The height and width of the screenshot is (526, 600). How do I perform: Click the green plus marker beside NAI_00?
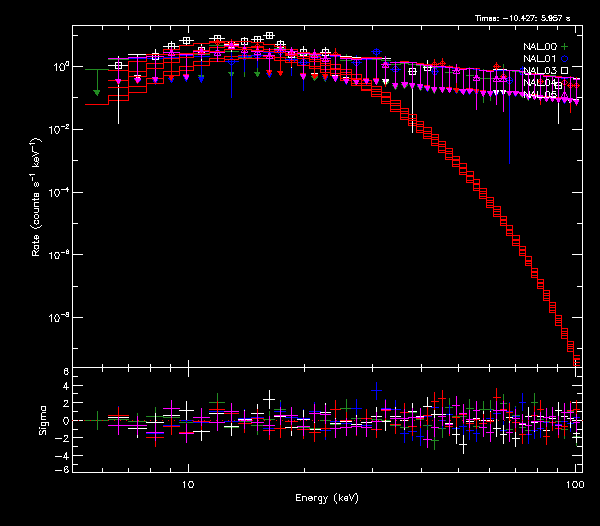(564, 46)
